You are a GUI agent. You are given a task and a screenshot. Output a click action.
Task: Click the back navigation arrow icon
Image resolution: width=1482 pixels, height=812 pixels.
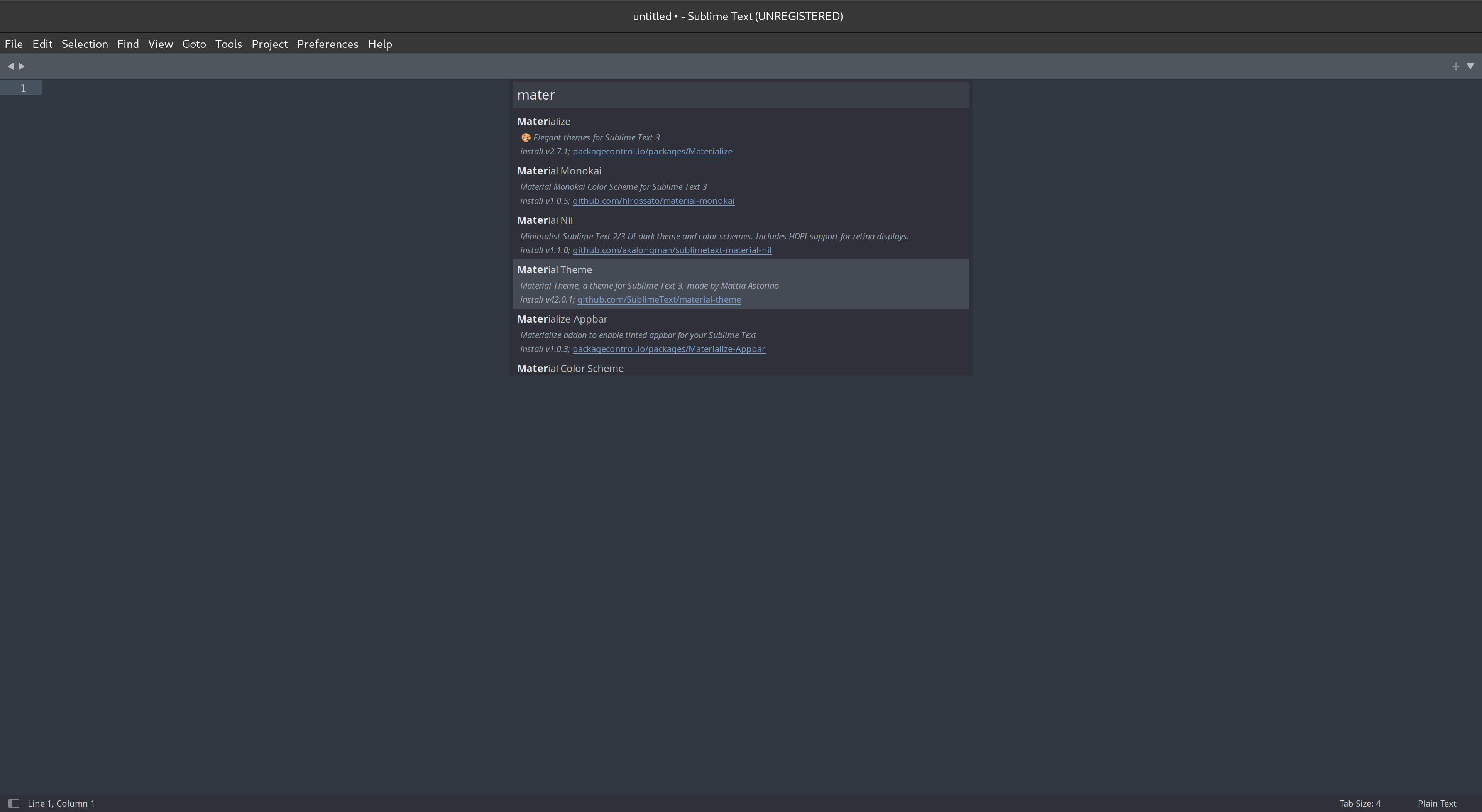[11, 64]
